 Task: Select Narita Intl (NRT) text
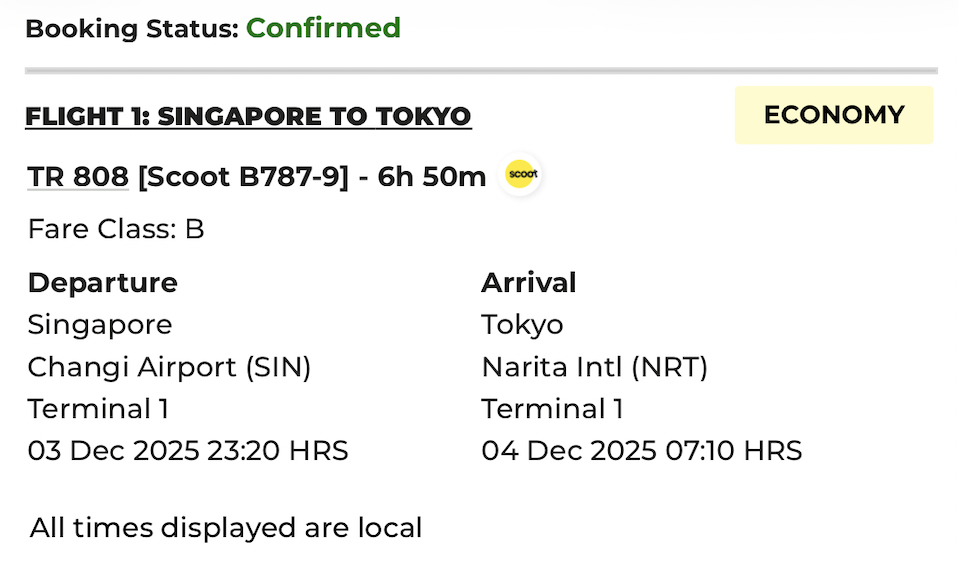pyautogui.click(x=594, y=367)
